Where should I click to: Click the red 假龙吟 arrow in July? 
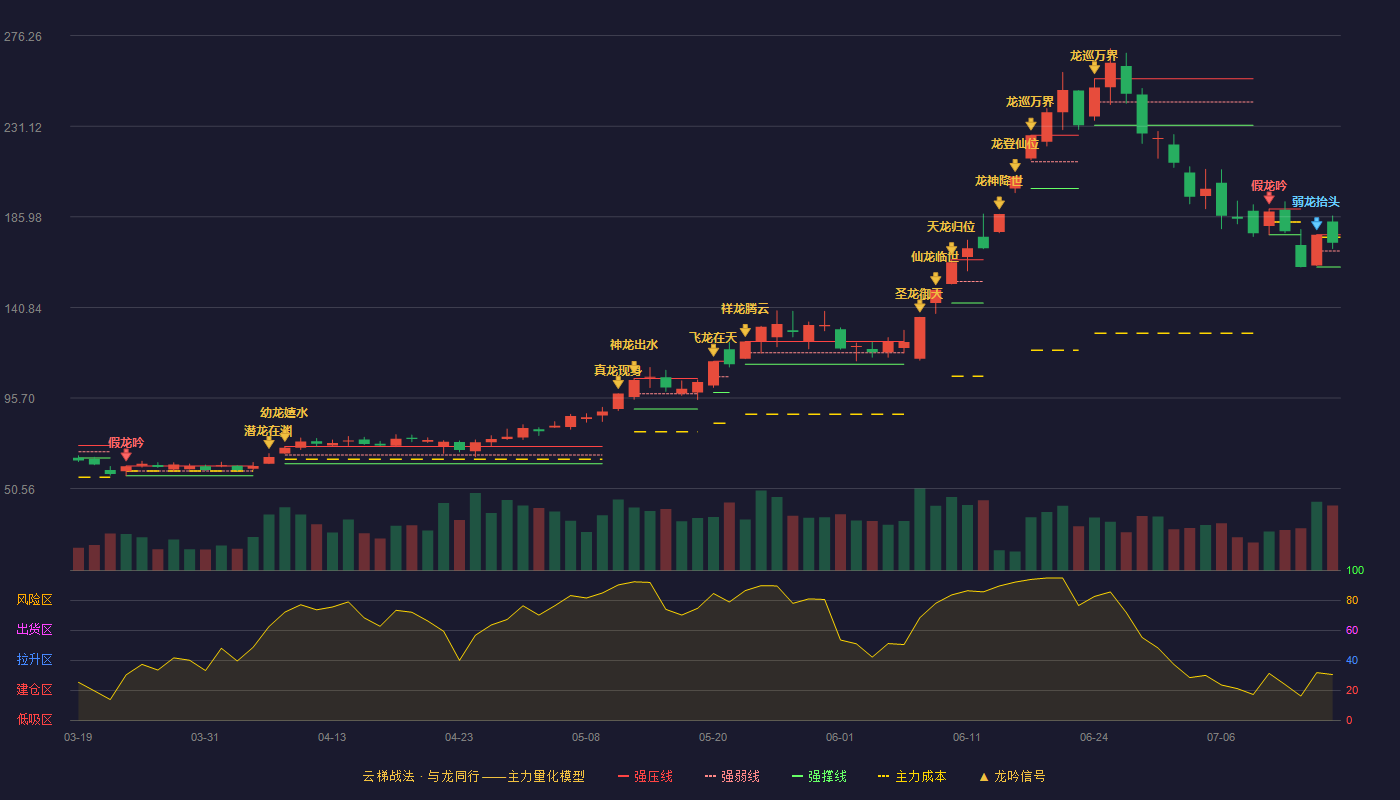1269,198
